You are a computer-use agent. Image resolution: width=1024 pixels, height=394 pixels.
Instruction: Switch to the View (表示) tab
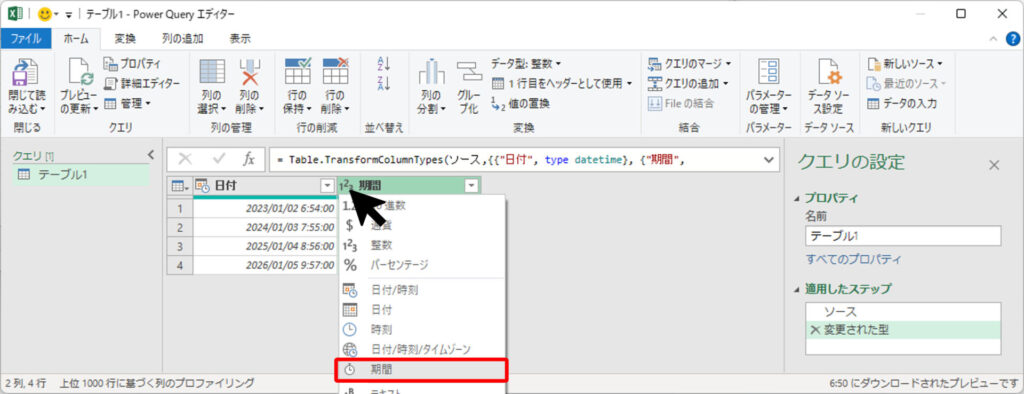(x=240, y=39)
